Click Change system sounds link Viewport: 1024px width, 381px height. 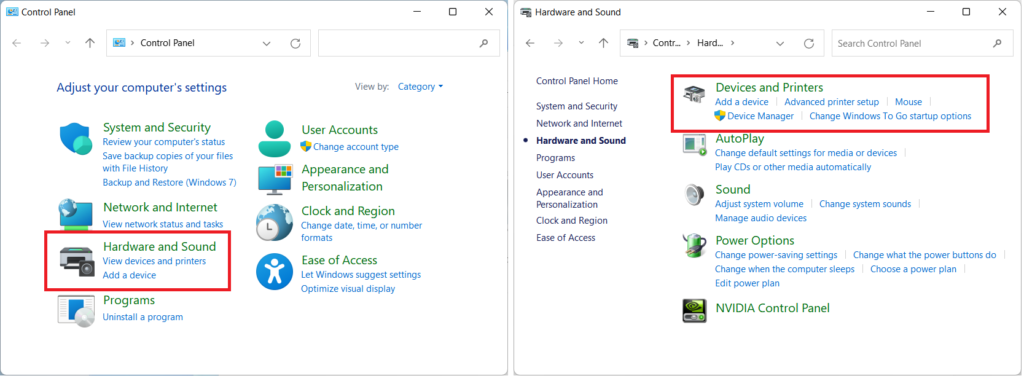point(865,204)
